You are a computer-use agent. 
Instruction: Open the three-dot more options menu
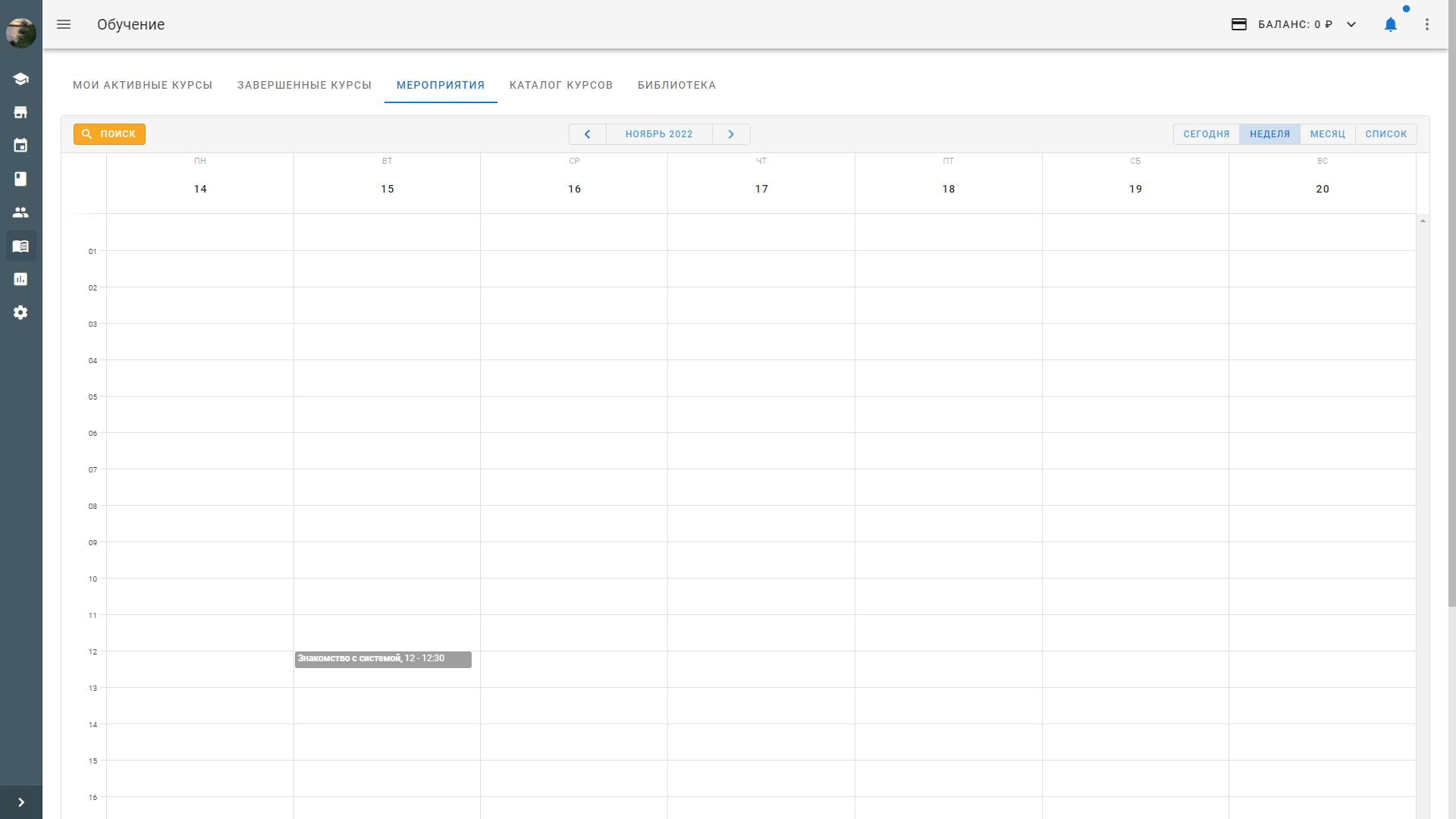(x=1426, y=24)
